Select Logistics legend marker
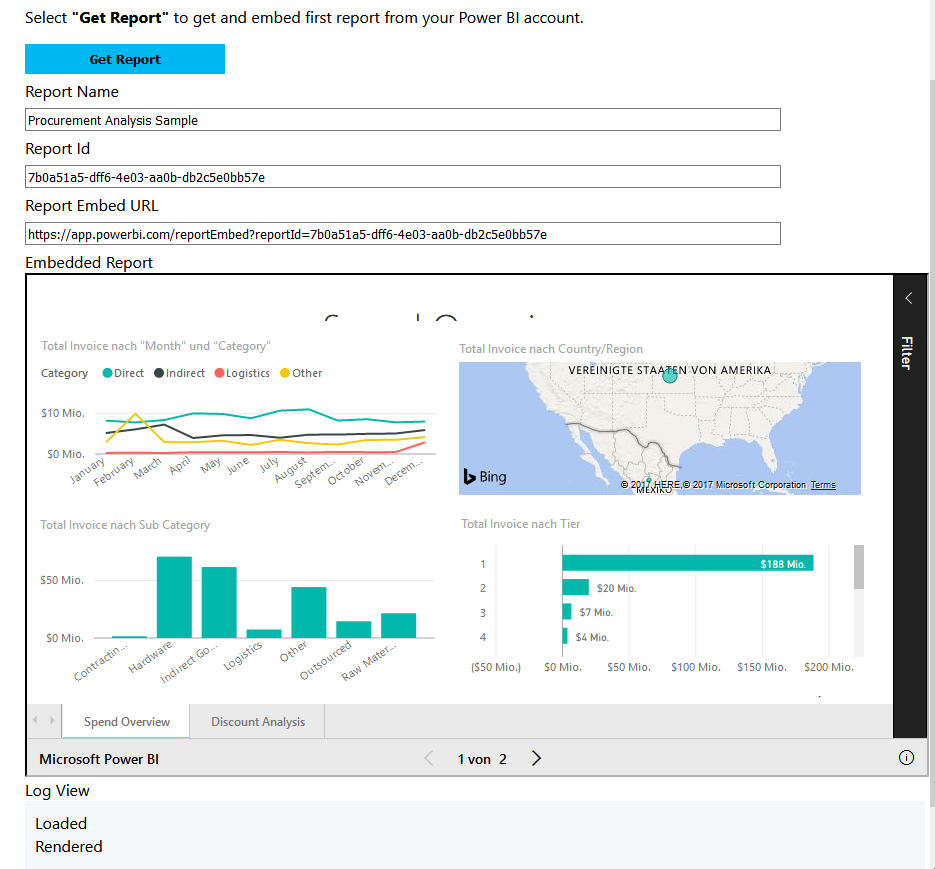Viewport: 935px width, 869px height. tap(219, 373)
